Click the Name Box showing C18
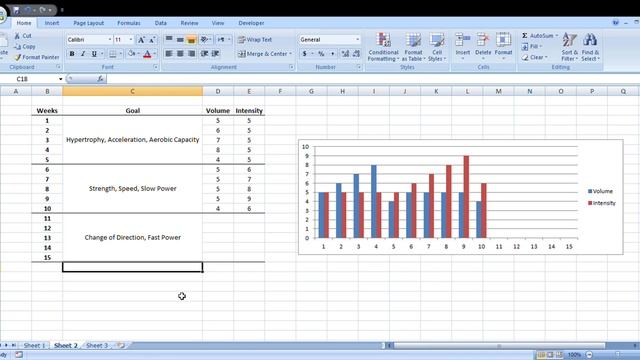Image resolution: width=640 pixels, height=360 pixels. pyautogui.click(x=29, y=79)
